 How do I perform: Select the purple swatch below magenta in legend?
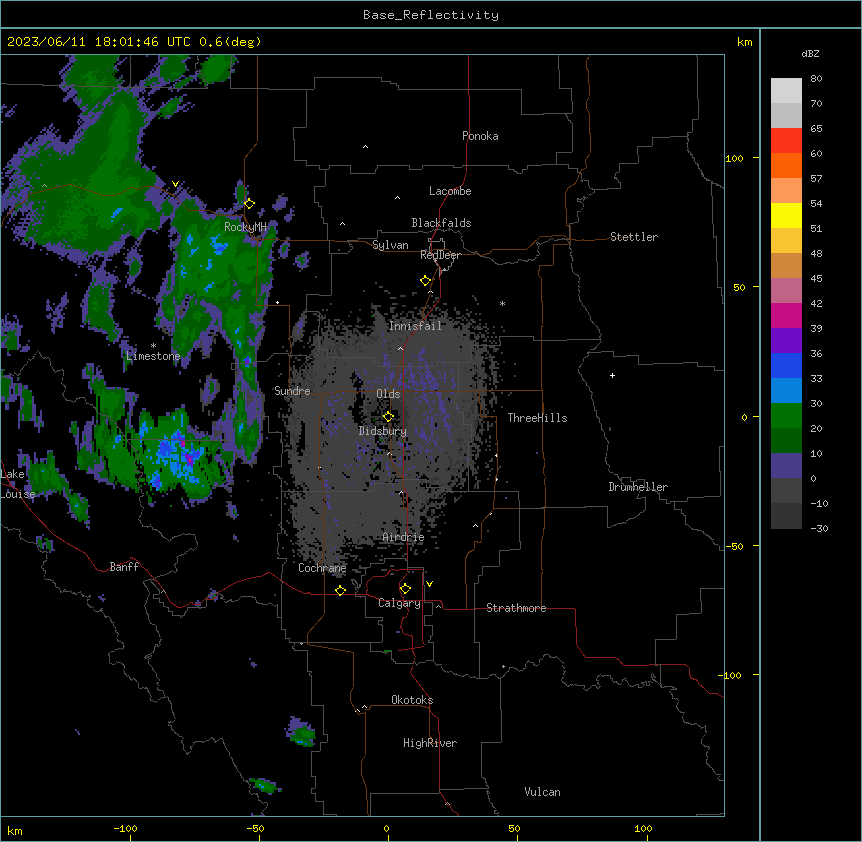(x=786, y=340)
